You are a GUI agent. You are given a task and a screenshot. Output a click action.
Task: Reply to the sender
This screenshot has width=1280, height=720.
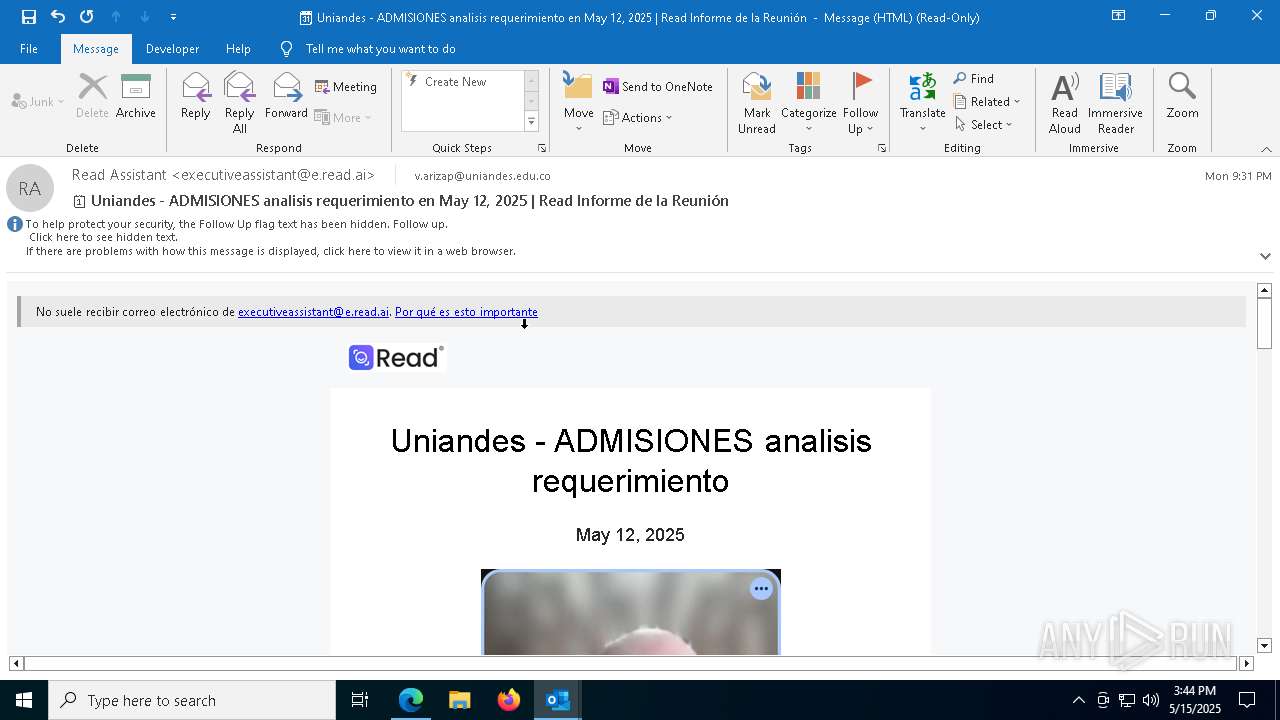click(196, 96)
